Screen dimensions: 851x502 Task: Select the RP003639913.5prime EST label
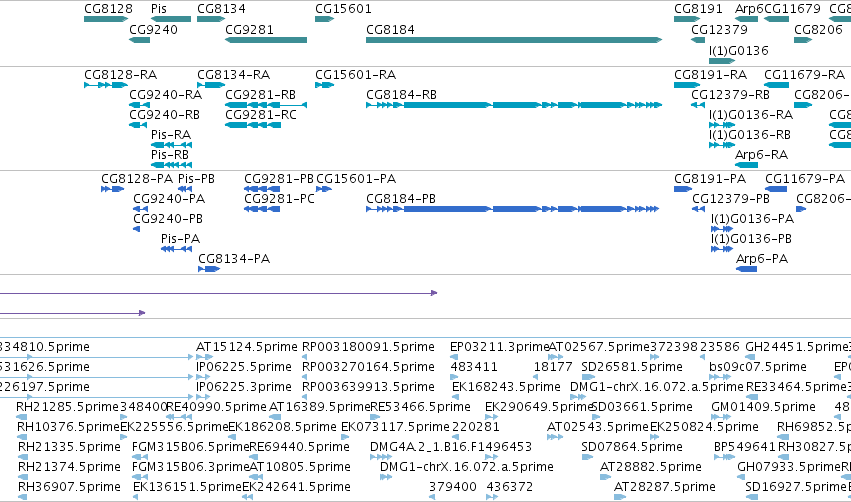coord(369,387)
